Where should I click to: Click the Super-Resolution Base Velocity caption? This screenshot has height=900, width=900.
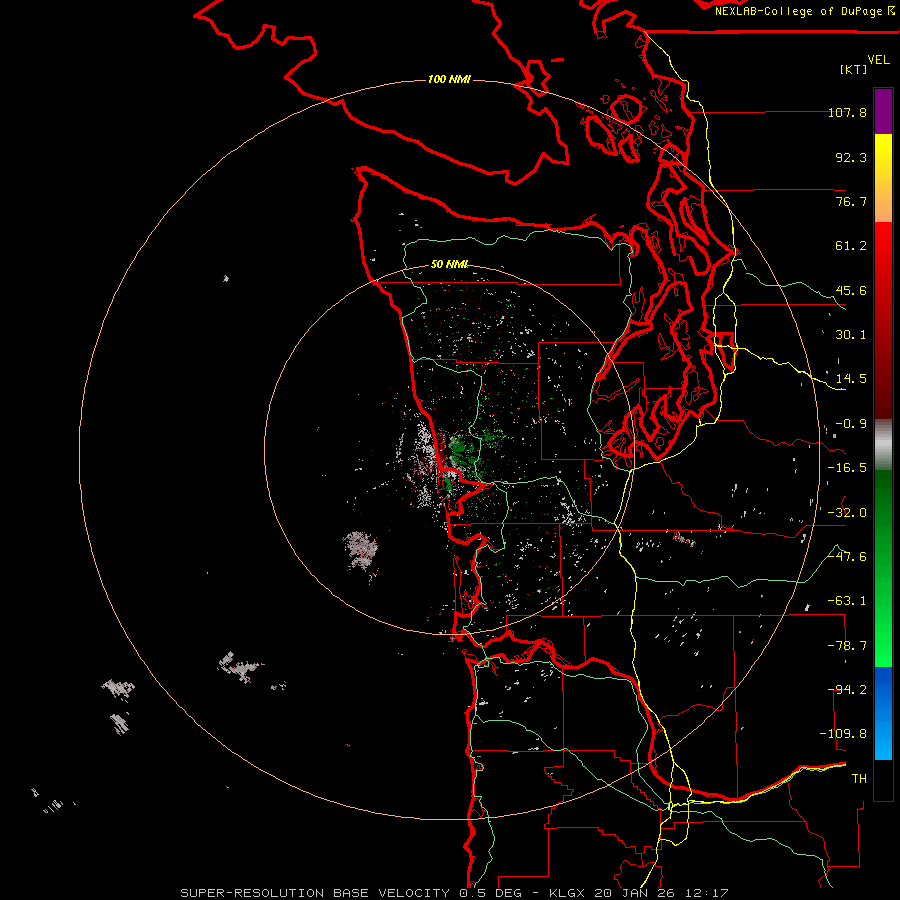pos(455,893)
